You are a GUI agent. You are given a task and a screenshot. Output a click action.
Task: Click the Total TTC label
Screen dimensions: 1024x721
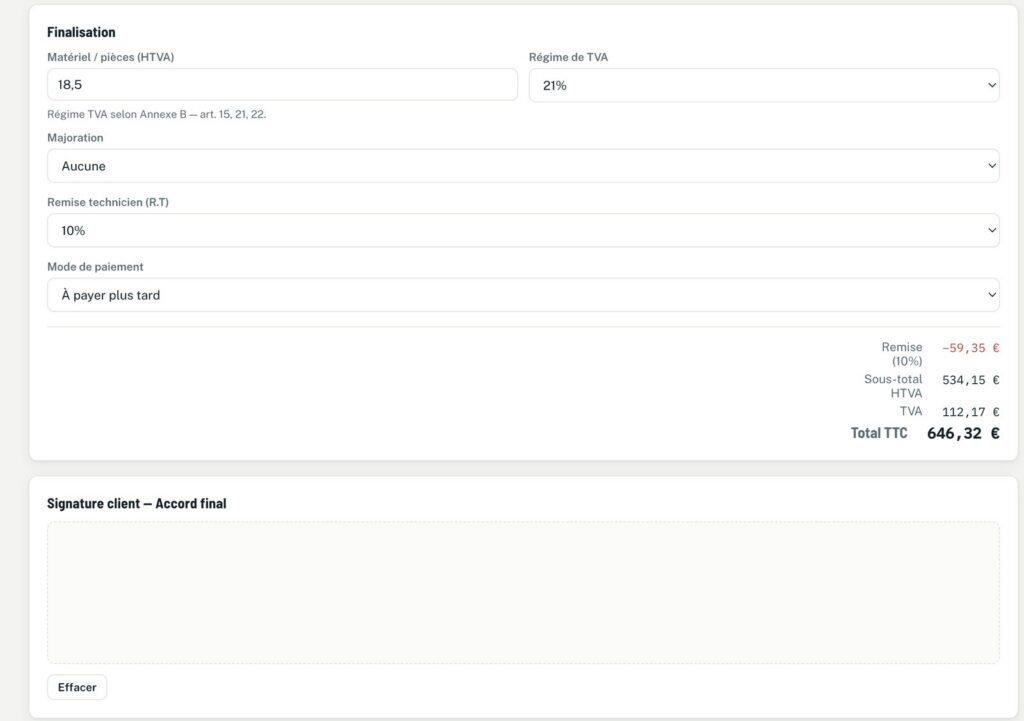[878, 433]
